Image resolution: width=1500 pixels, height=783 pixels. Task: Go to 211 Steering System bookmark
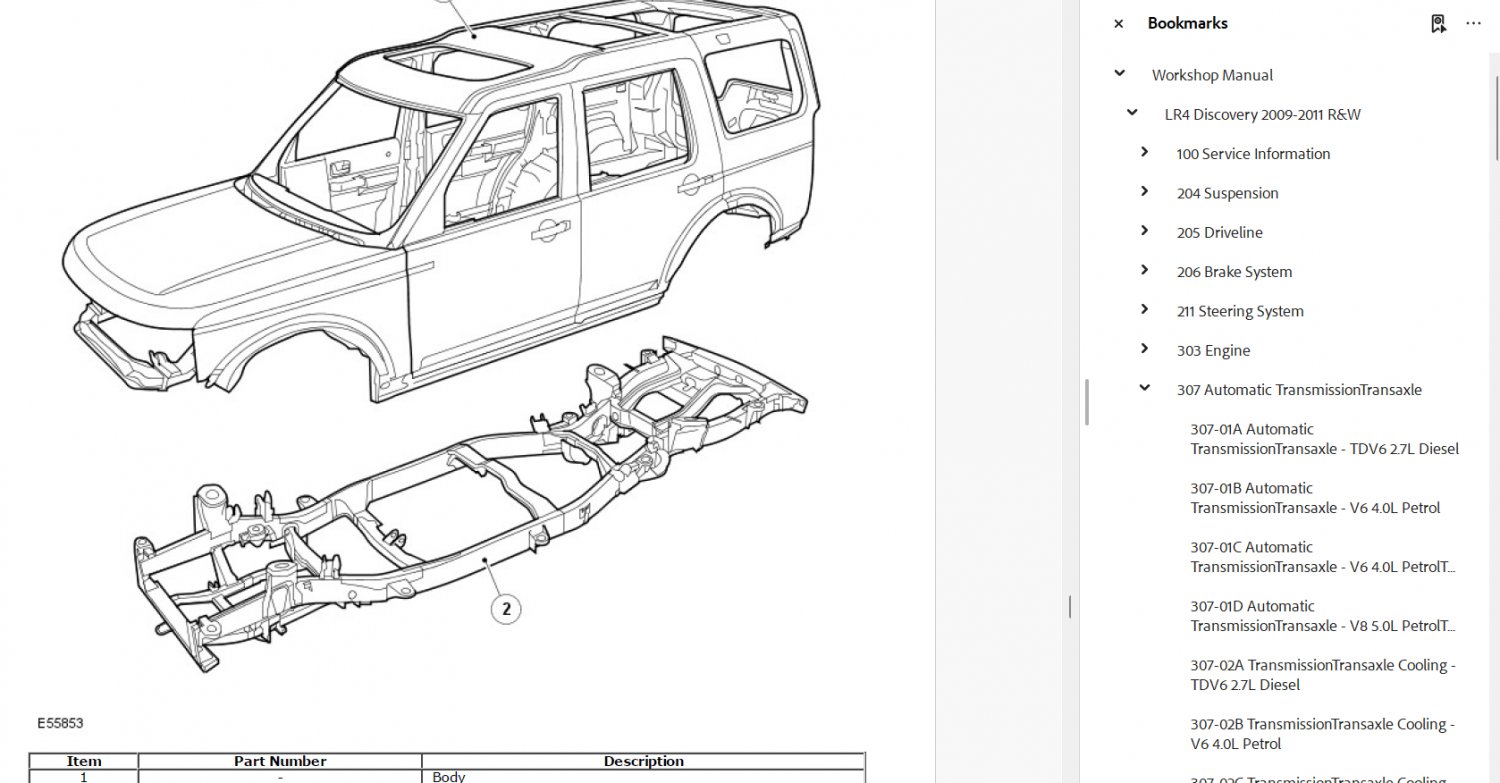(x=1240, y=311)
